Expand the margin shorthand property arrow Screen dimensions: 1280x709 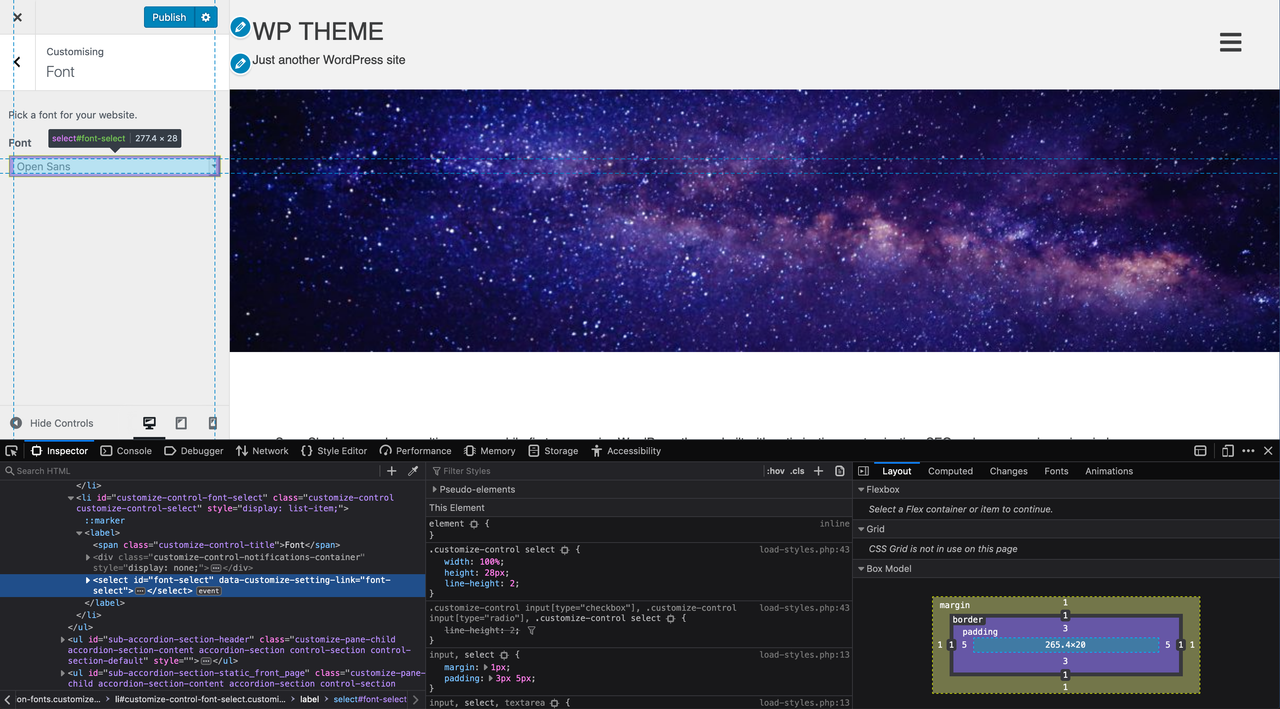point(487,667)
